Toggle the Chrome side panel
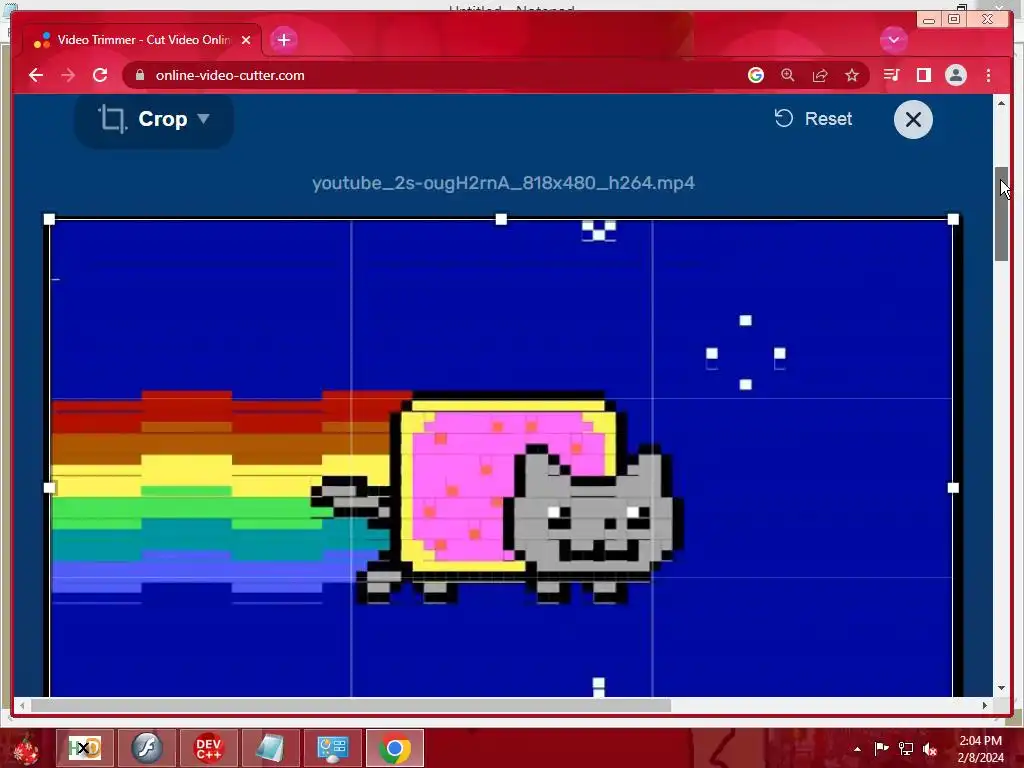The height and width of the screenshot is (768, 1024). (x=923, y=75)
